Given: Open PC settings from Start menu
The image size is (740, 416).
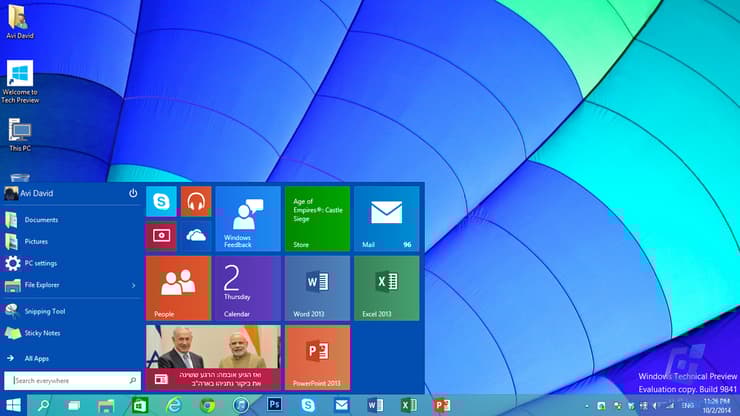Looking at the screenshot, I should click(x=72, y=263).
